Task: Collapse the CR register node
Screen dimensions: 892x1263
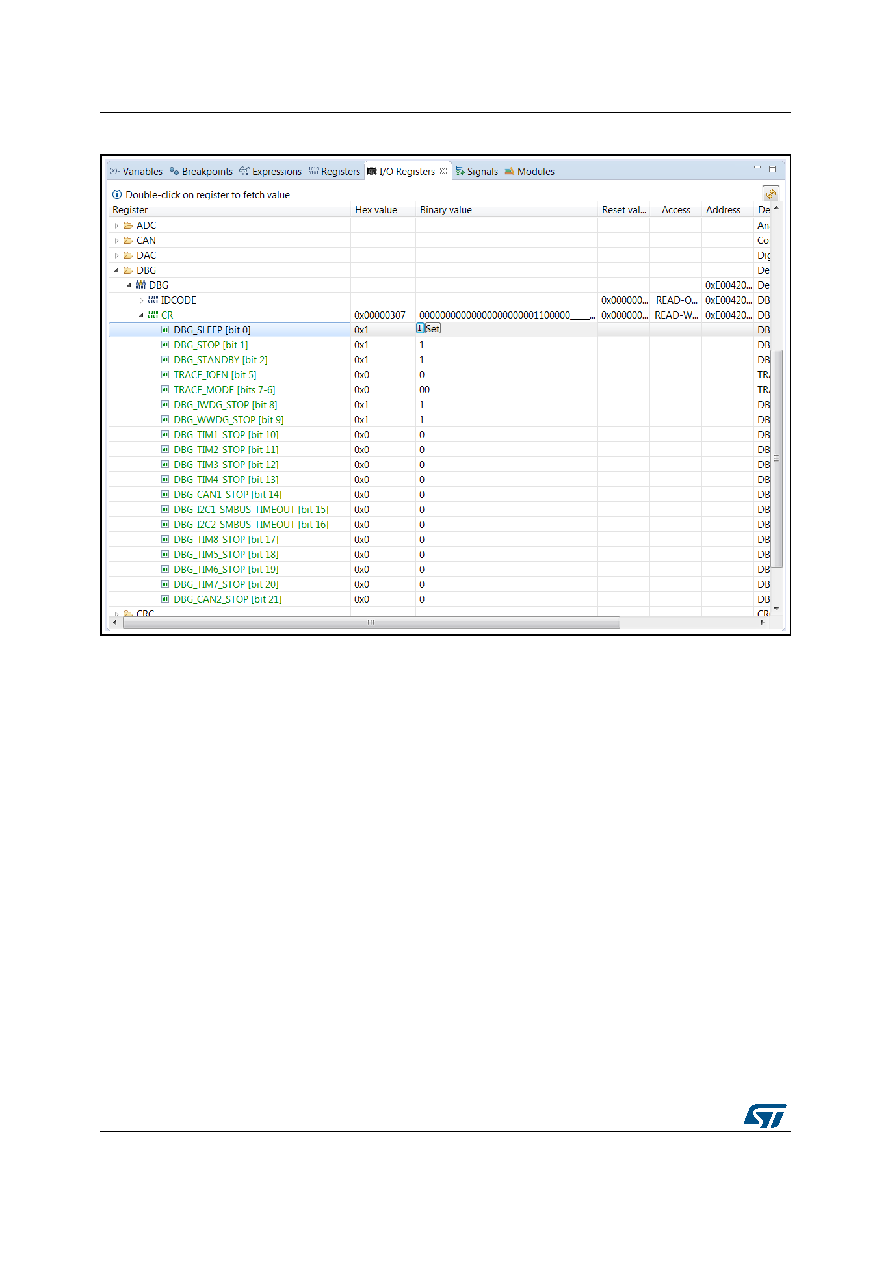Action: click(141, 315)
